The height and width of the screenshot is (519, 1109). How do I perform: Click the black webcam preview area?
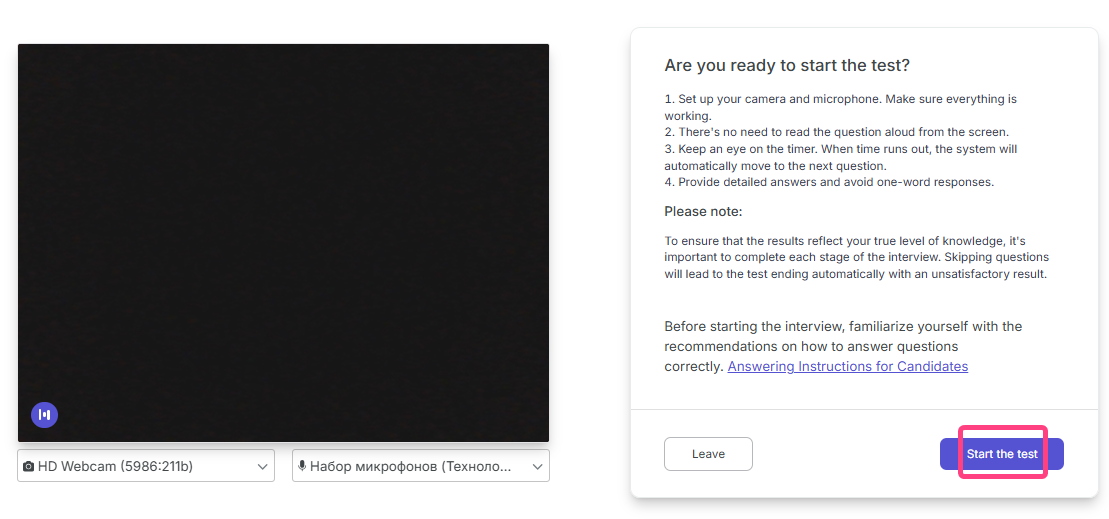[283, 242]
